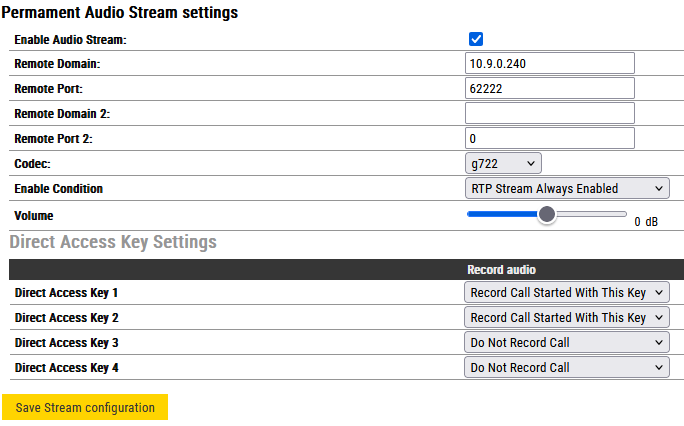Expand Direct Access Key 4 record dropdown
The width and height of the screenshot is (684, 426).
coord(567,368)
